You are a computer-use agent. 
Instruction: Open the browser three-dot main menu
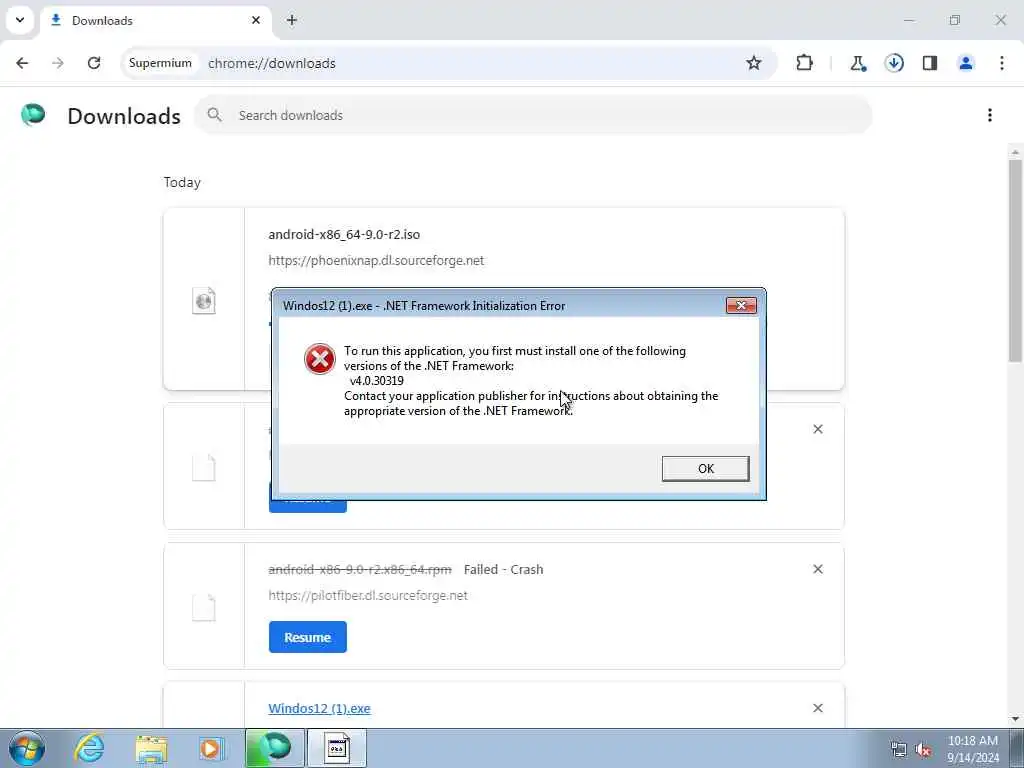(1002, 63)
